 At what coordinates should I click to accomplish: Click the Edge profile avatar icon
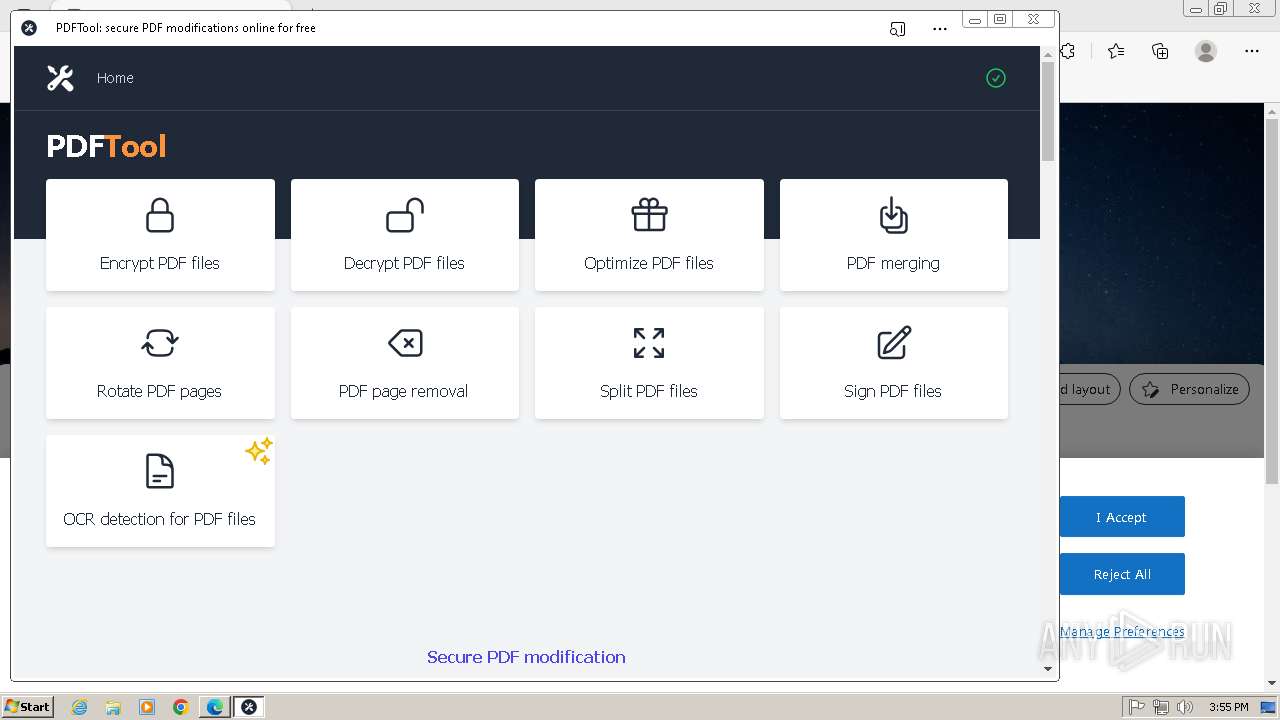1206,51
